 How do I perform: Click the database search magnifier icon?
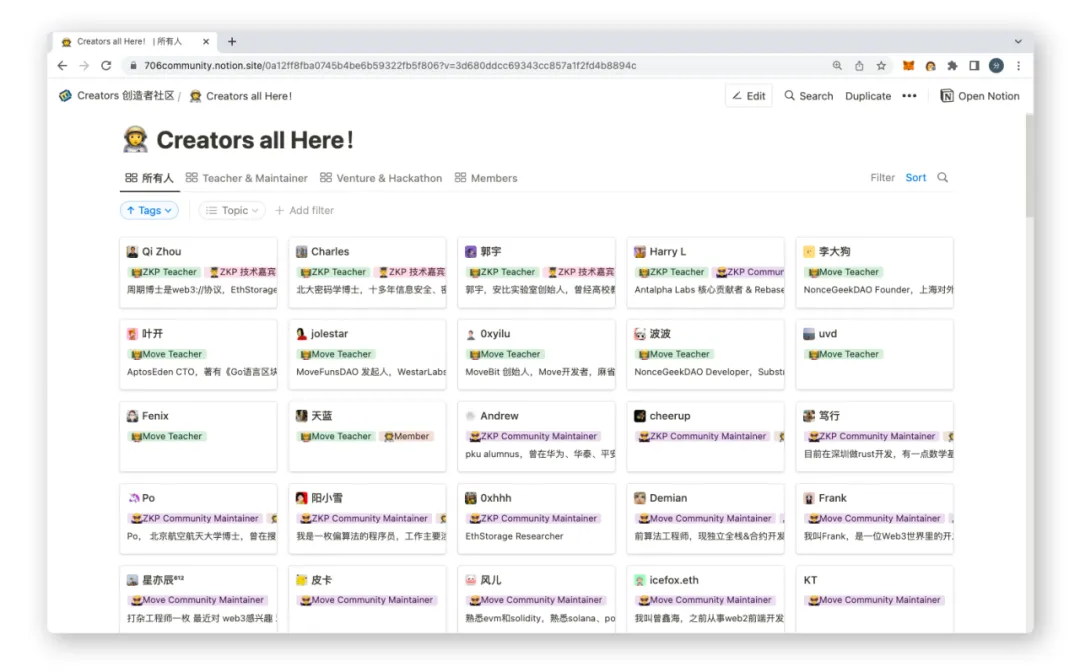(942, 178)
